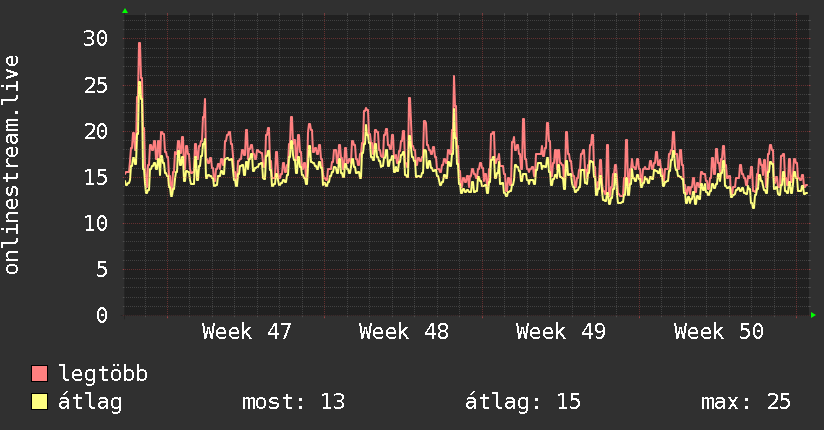824x430 pixels.
Task: Click the 'Week 49' axis label
Action: coord(561,332)
